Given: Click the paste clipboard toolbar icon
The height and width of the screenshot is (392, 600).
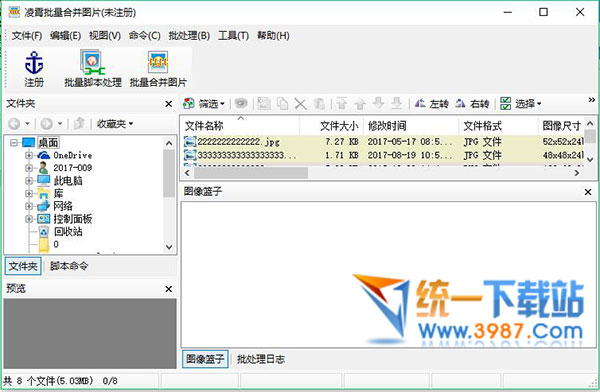Looking at the screenshot, I should [319, 104].
